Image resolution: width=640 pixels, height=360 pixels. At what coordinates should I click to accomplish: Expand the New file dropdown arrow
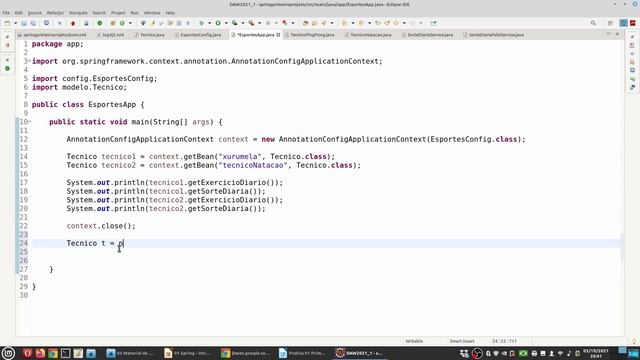point(16,23)
